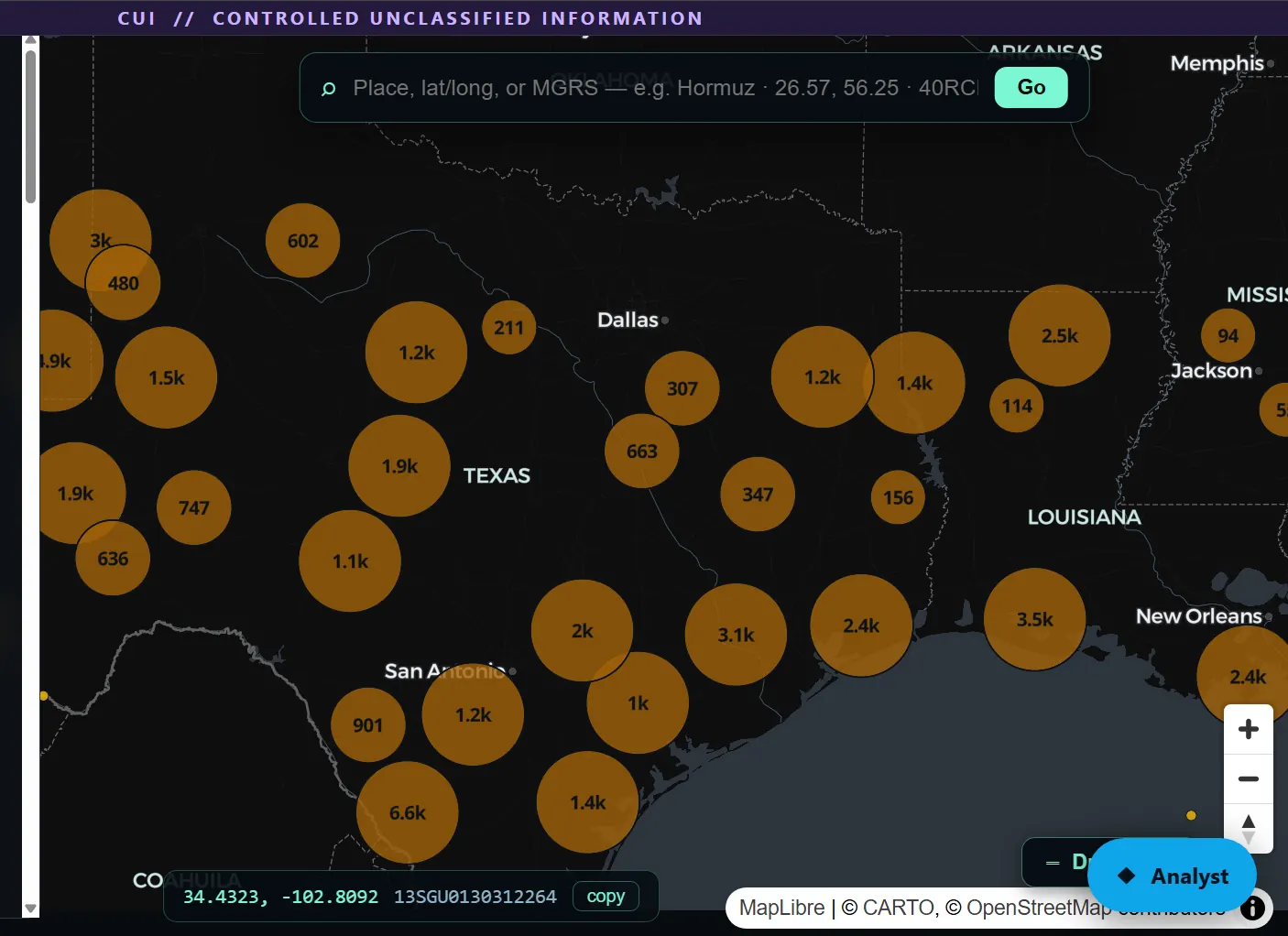The image size is (1288, 936).
Task: Click the Memphis city label
Action: click(x=1217, y=63)
